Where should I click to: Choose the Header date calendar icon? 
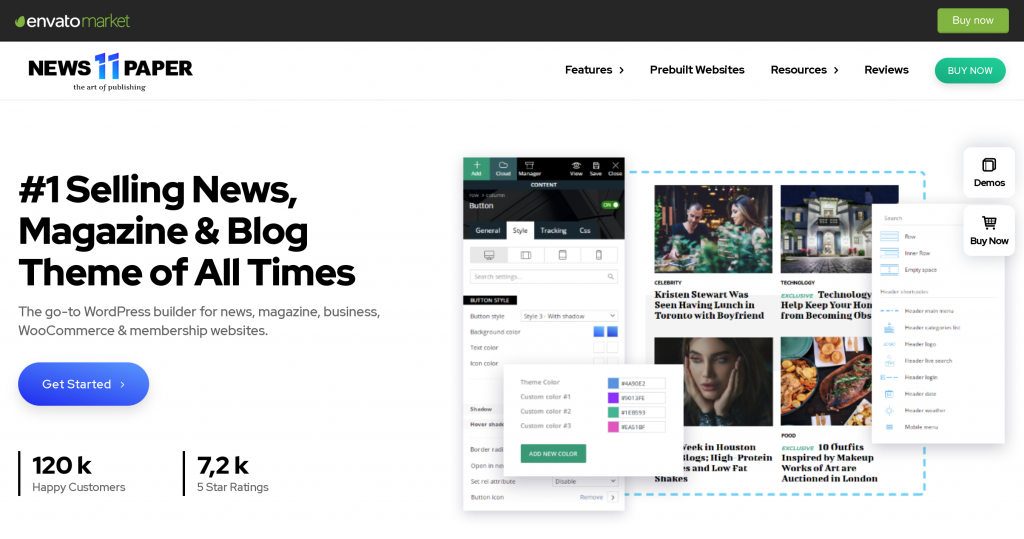[889, 394]
